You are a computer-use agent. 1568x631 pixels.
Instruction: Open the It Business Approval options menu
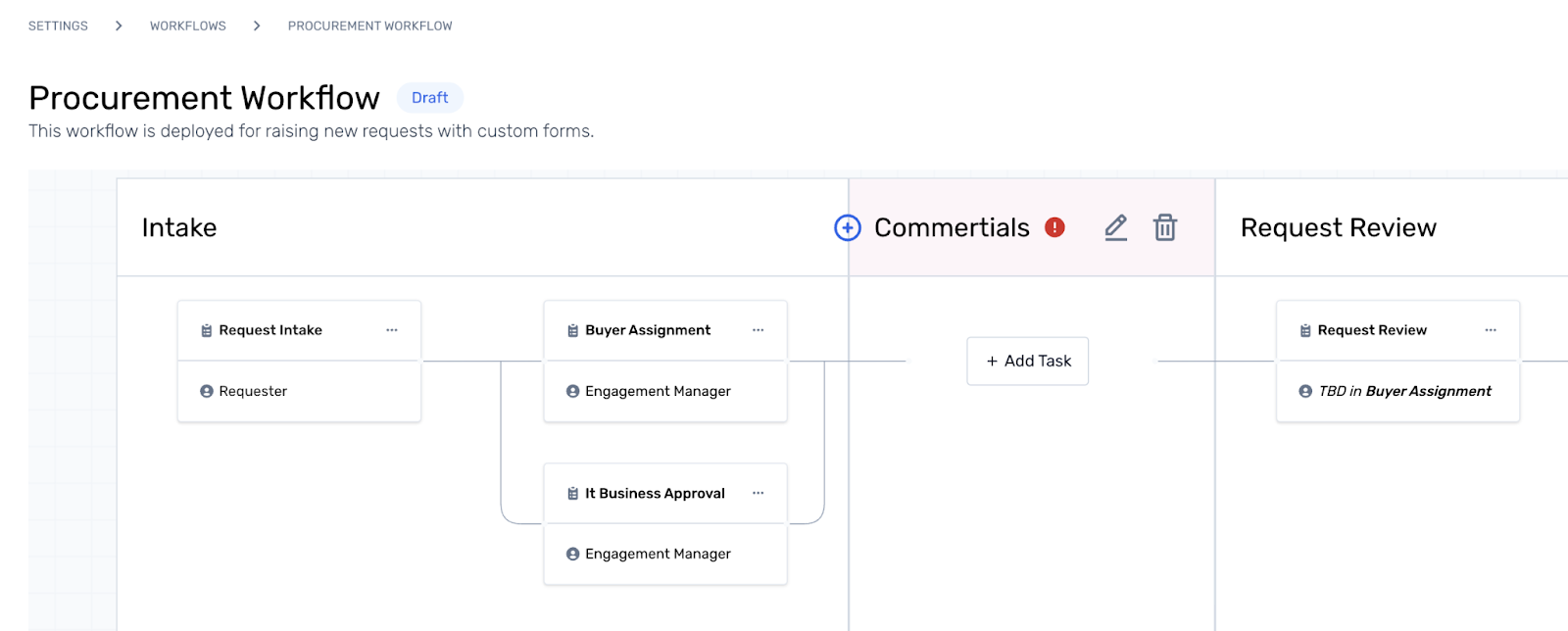[x=758, y=493]
